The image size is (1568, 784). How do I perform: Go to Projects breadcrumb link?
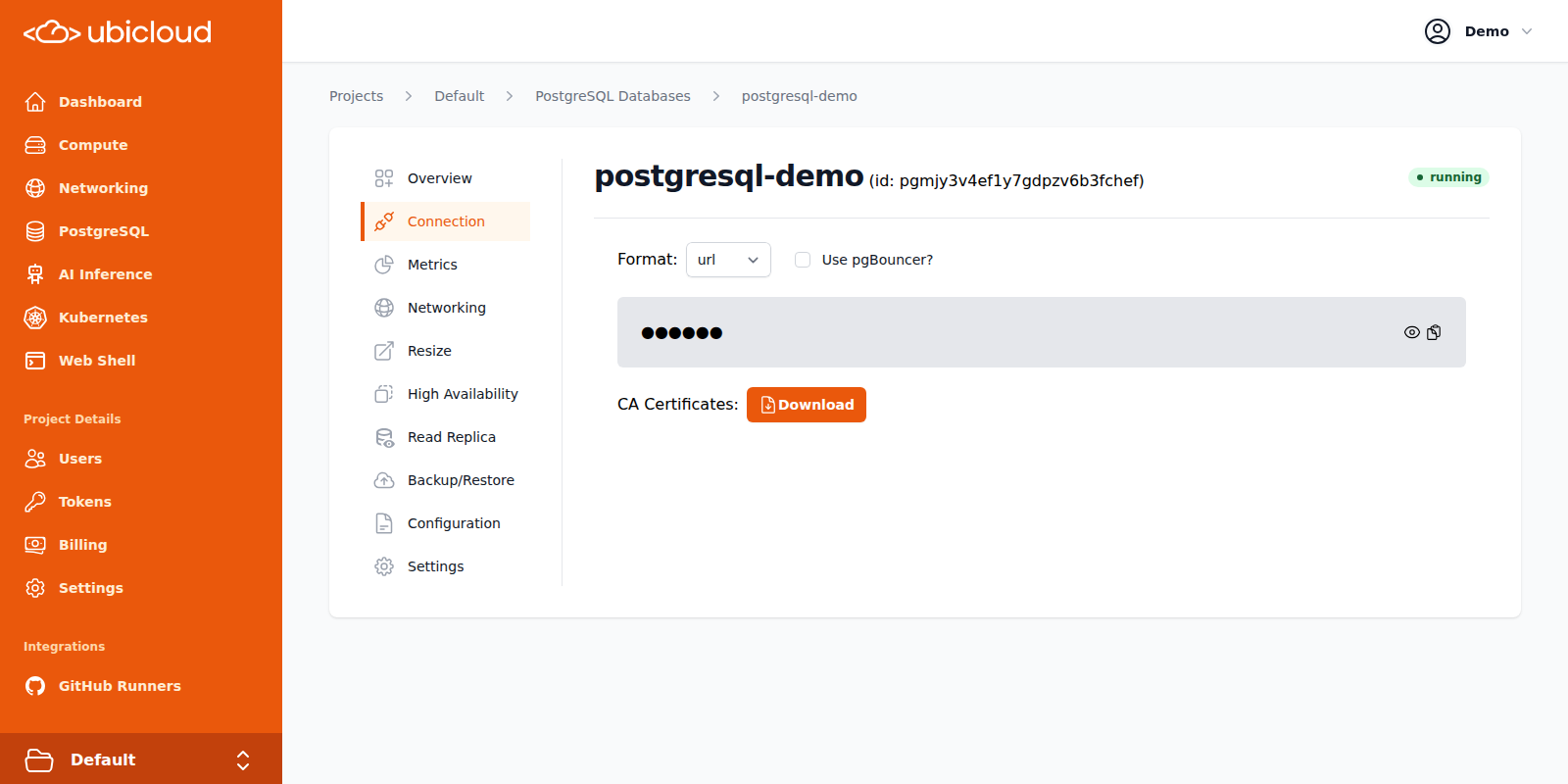tap(357, 96)
